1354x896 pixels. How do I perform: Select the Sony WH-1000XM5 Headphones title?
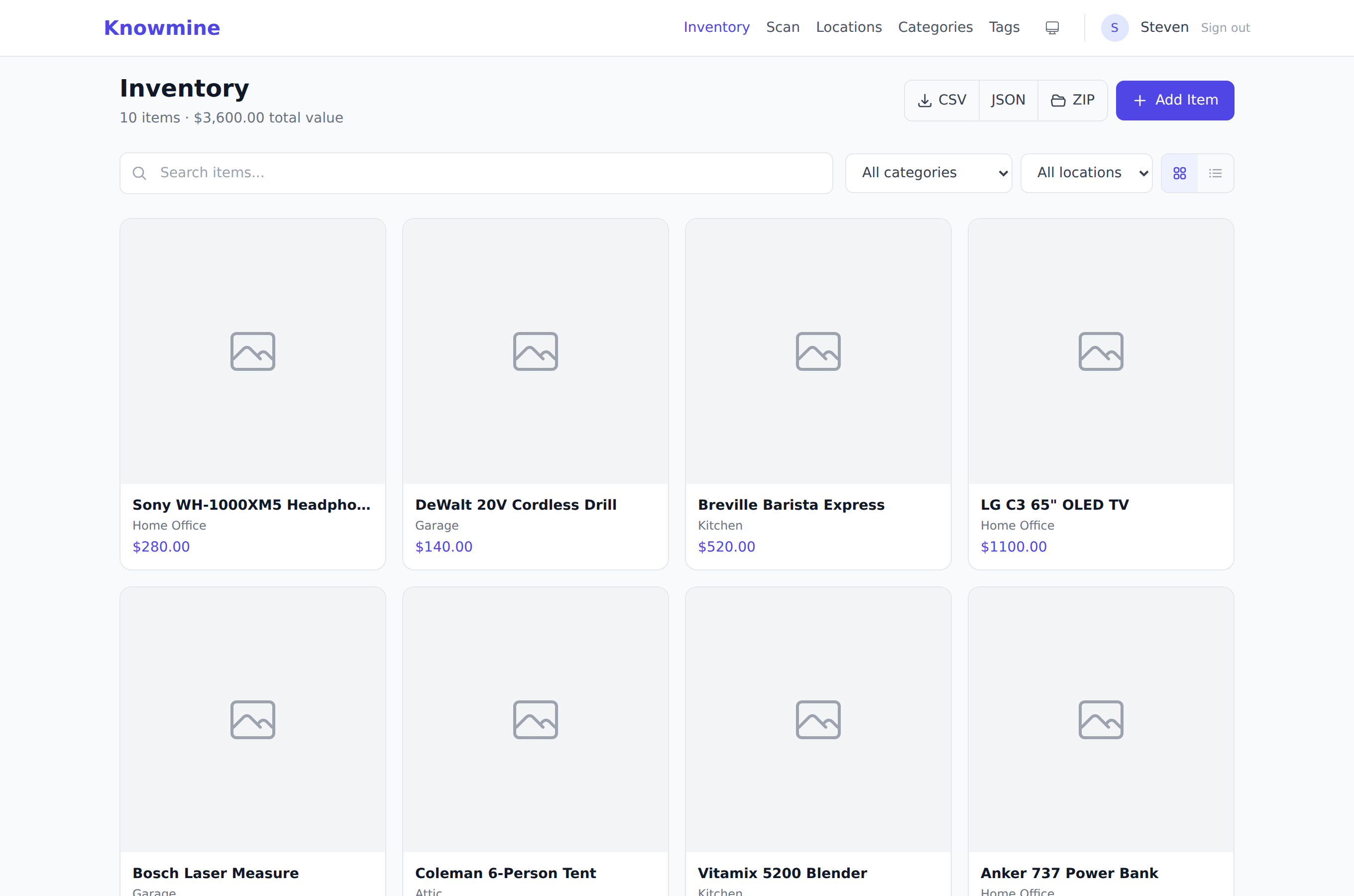pyautogui.click(x=252, y=505)
